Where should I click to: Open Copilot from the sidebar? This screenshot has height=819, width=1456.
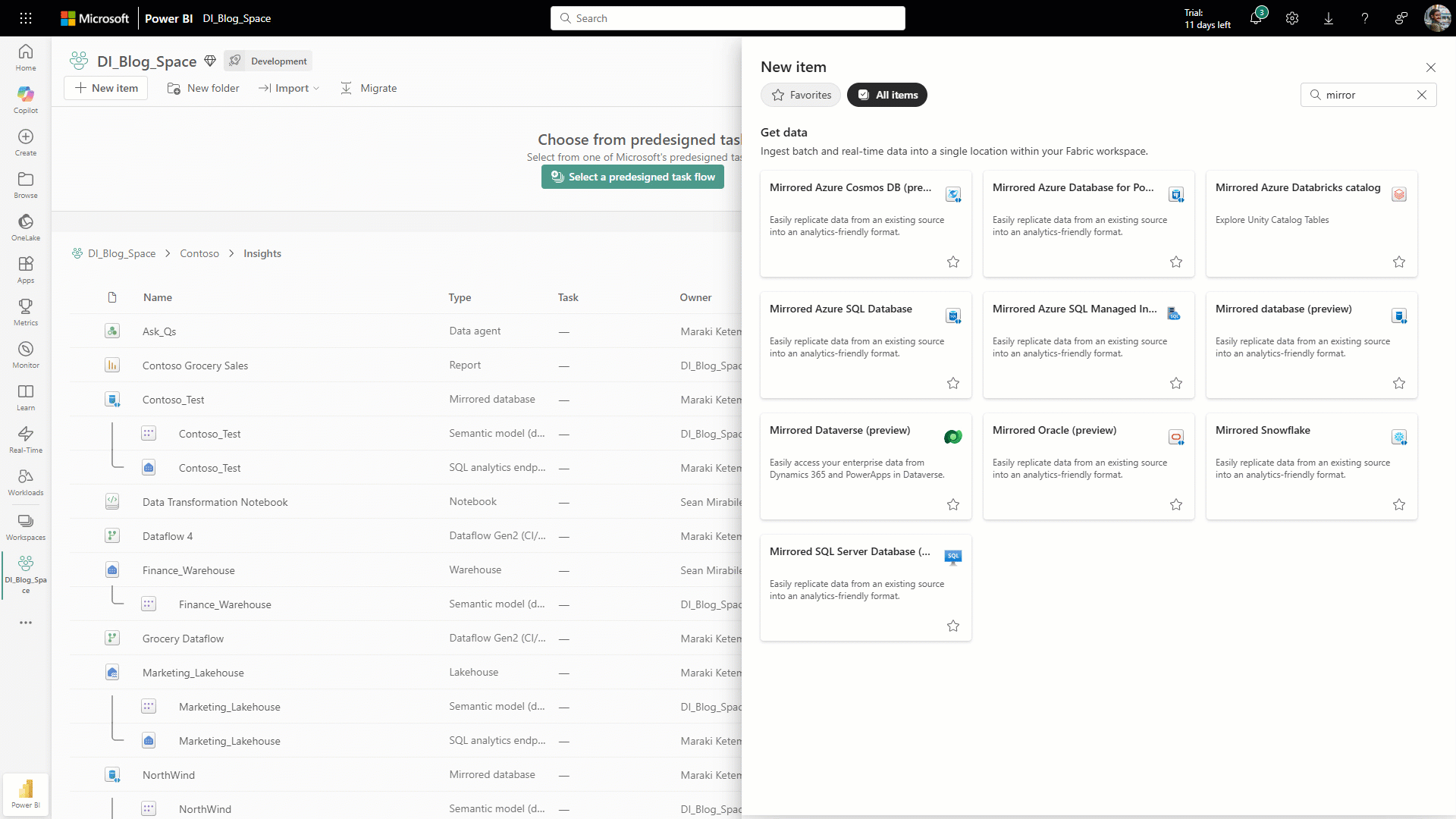click(x=26, y=100)
